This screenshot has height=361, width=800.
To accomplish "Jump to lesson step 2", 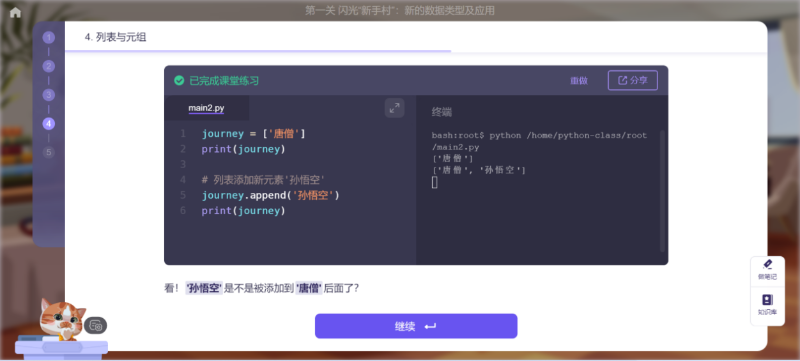I will (48, 66).
